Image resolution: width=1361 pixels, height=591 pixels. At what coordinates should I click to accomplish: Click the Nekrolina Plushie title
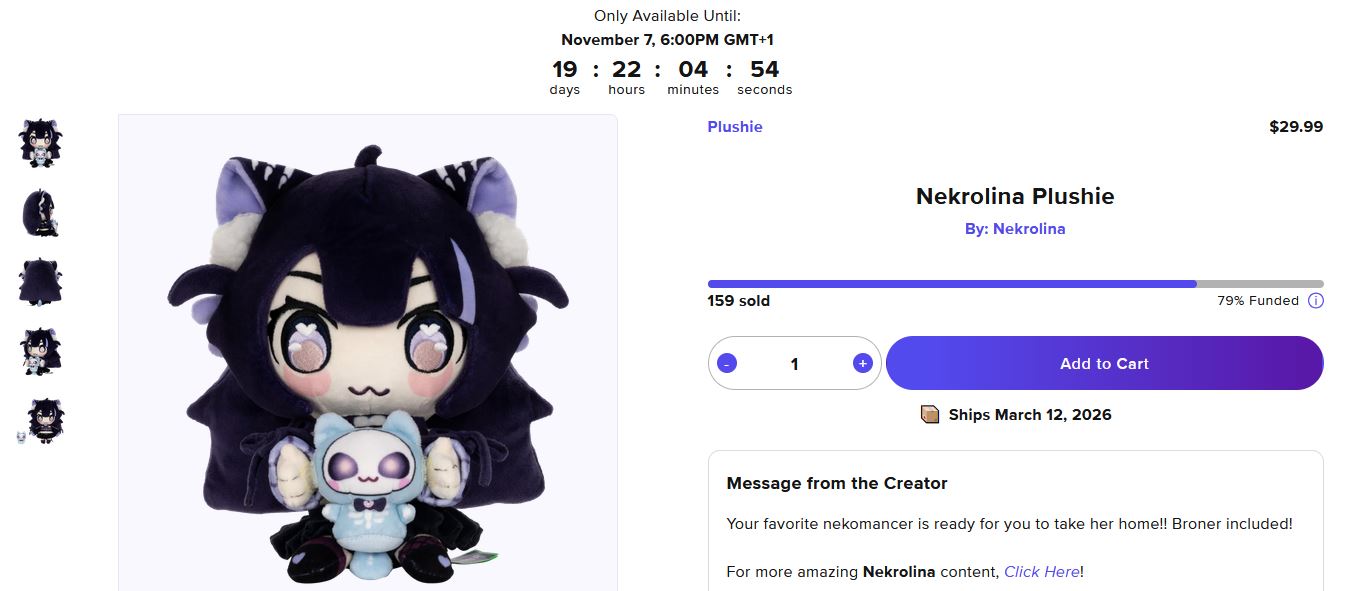click(1015, 196)
